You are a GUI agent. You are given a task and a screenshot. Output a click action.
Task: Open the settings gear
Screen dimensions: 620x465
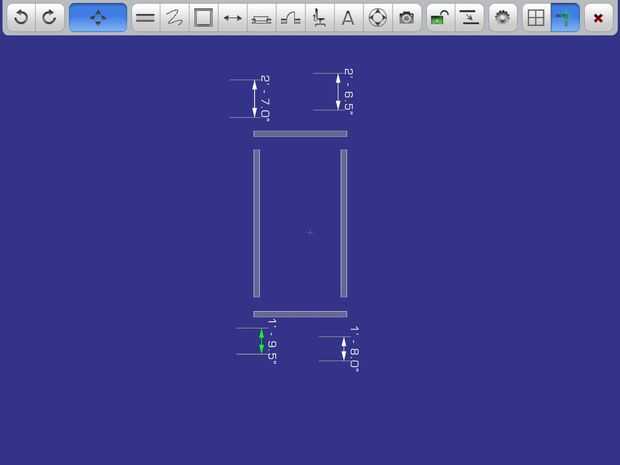coord(503,17)
